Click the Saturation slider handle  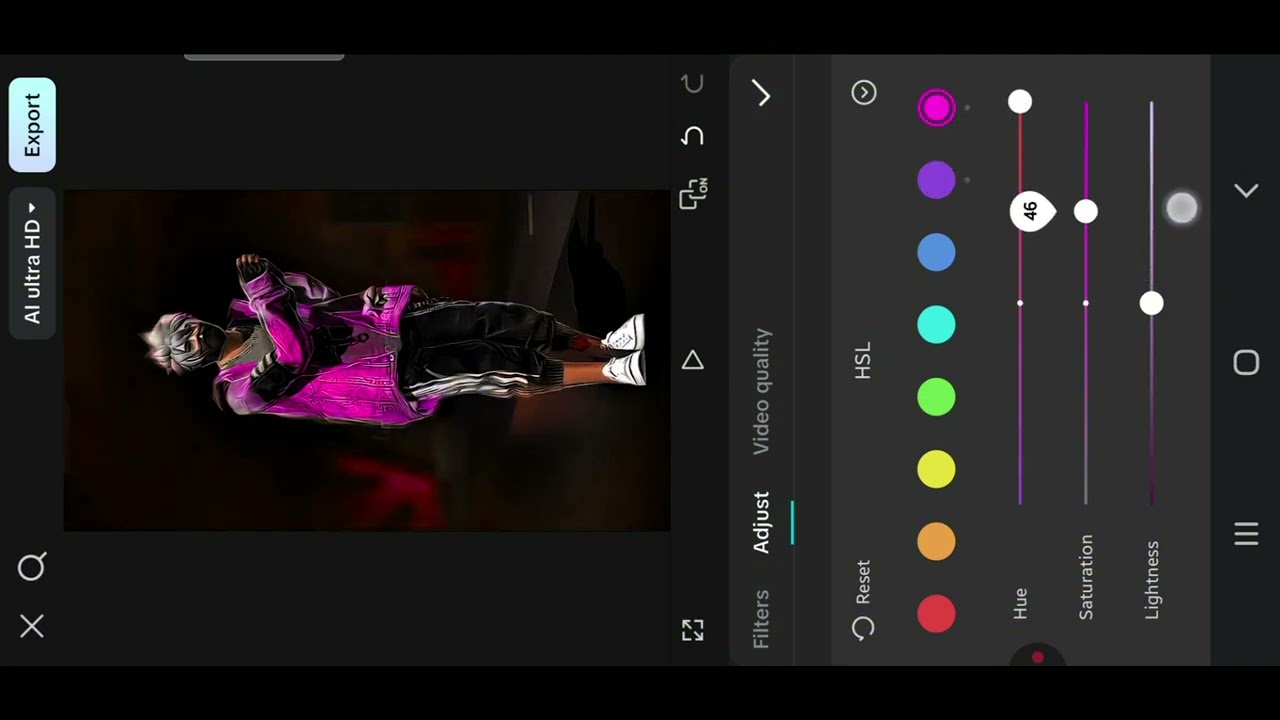pos(1086,211)
